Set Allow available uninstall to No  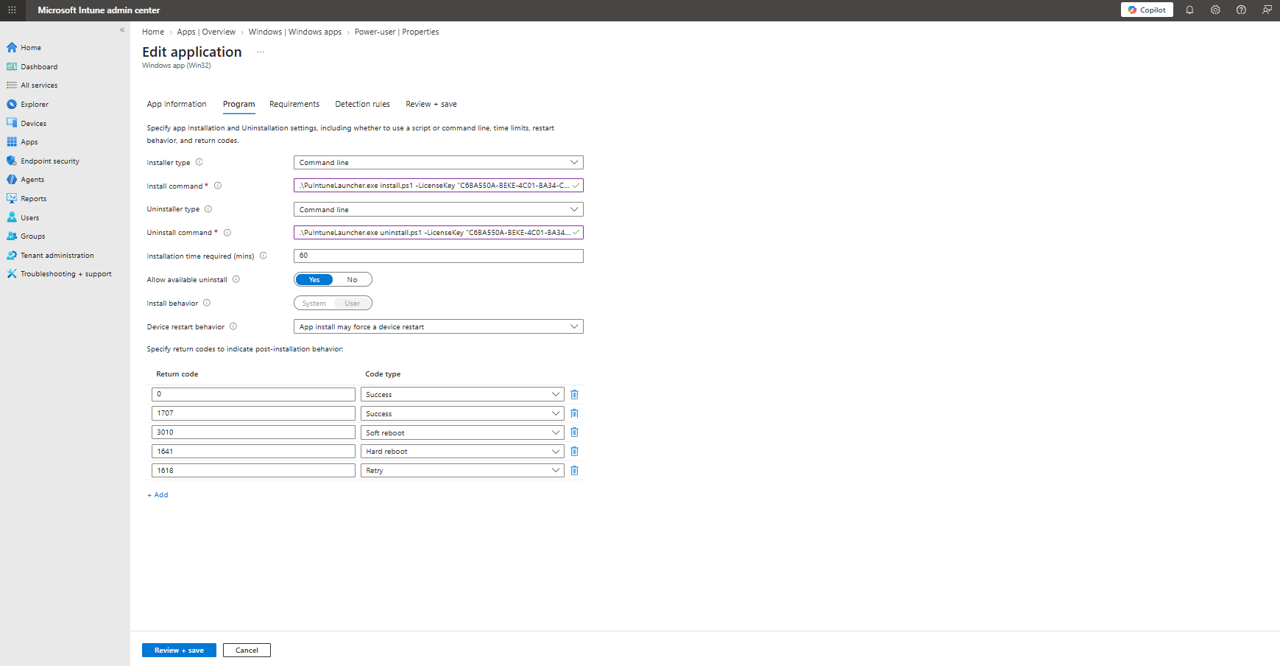(x=352, y=280)
